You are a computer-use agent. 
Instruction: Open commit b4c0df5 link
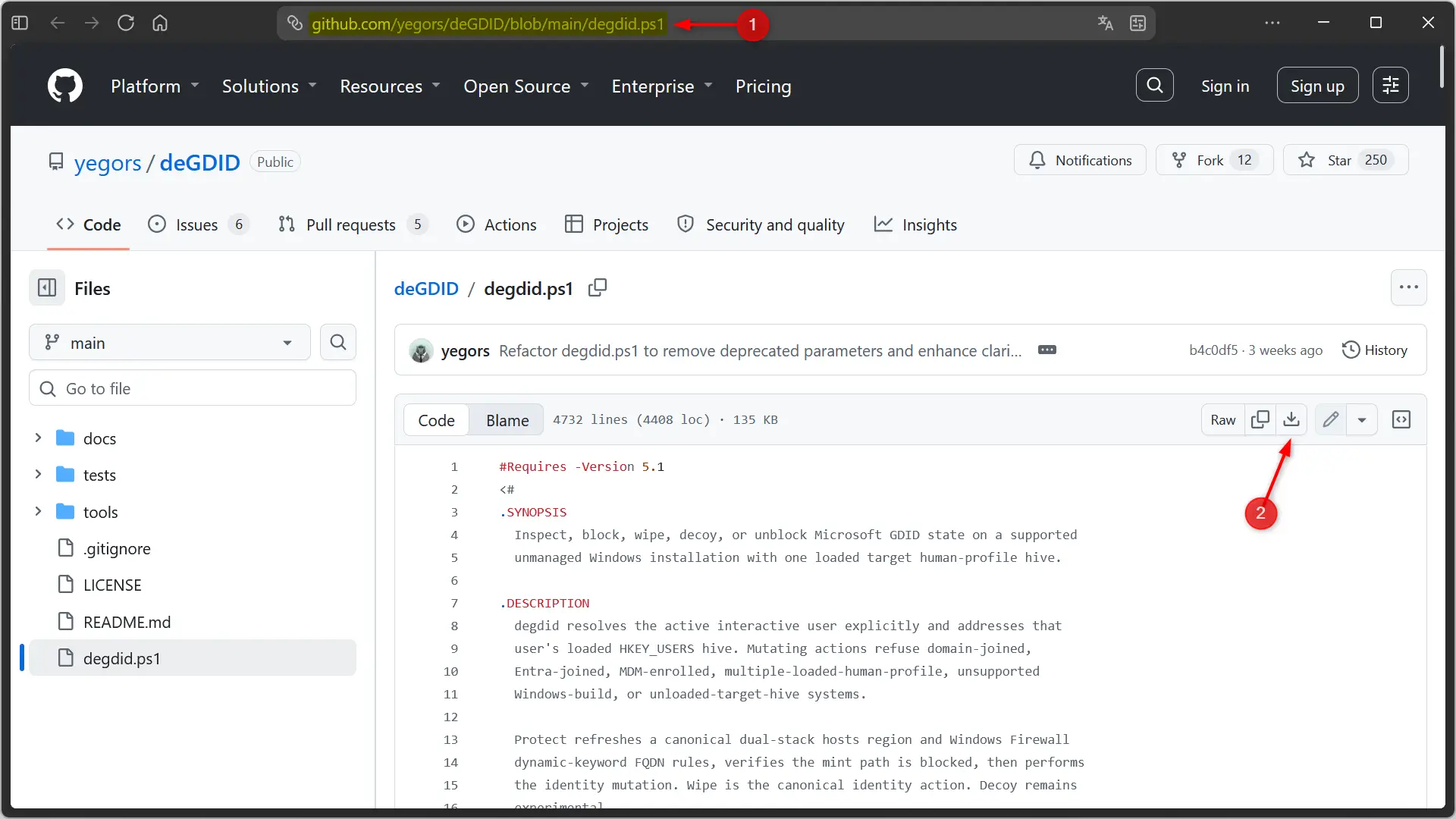[1213, 350]
